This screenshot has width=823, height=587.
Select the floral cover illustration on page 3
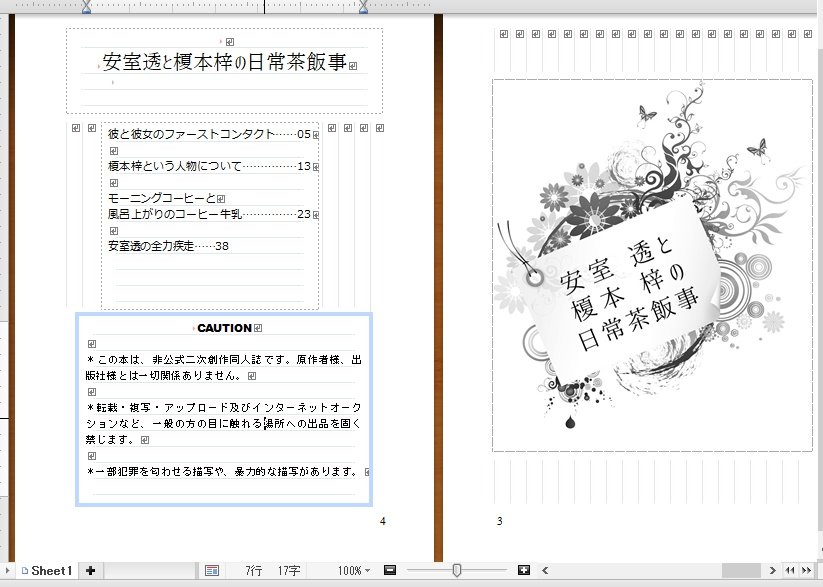pyautogui.click(x=652, y=265)
